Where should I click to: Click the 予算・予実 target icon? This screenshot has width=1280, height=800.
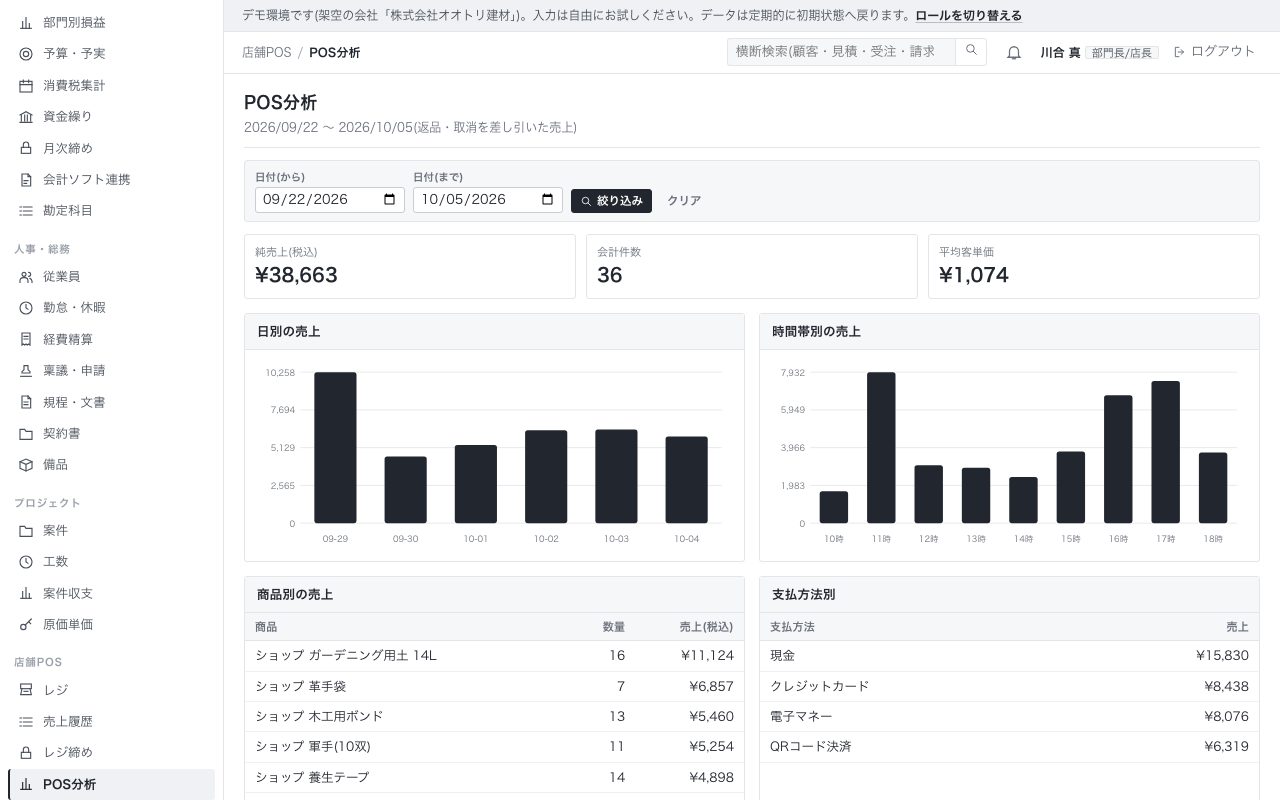(x=26, y=54)
